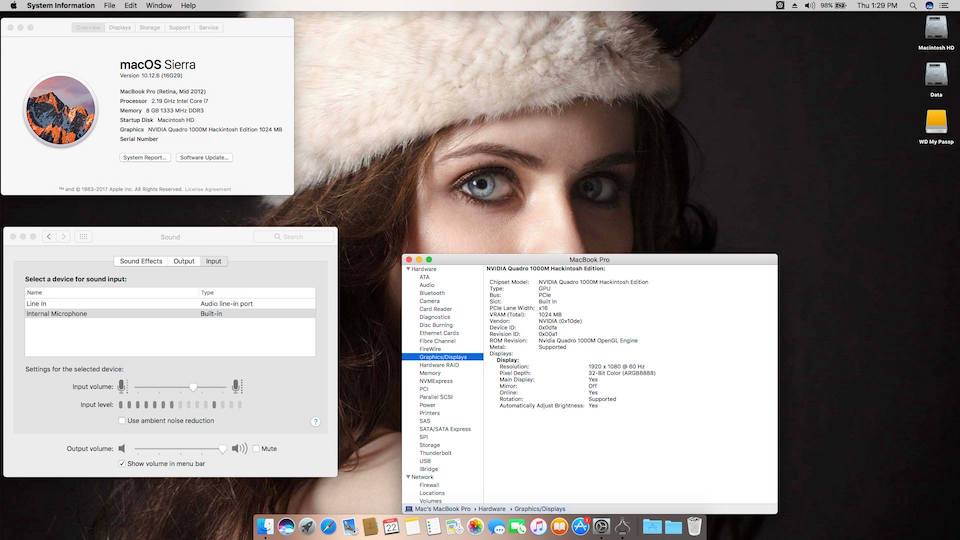Open the Trash in the Dock
This screenshot has height=540, width=960.
coord(694,526)
